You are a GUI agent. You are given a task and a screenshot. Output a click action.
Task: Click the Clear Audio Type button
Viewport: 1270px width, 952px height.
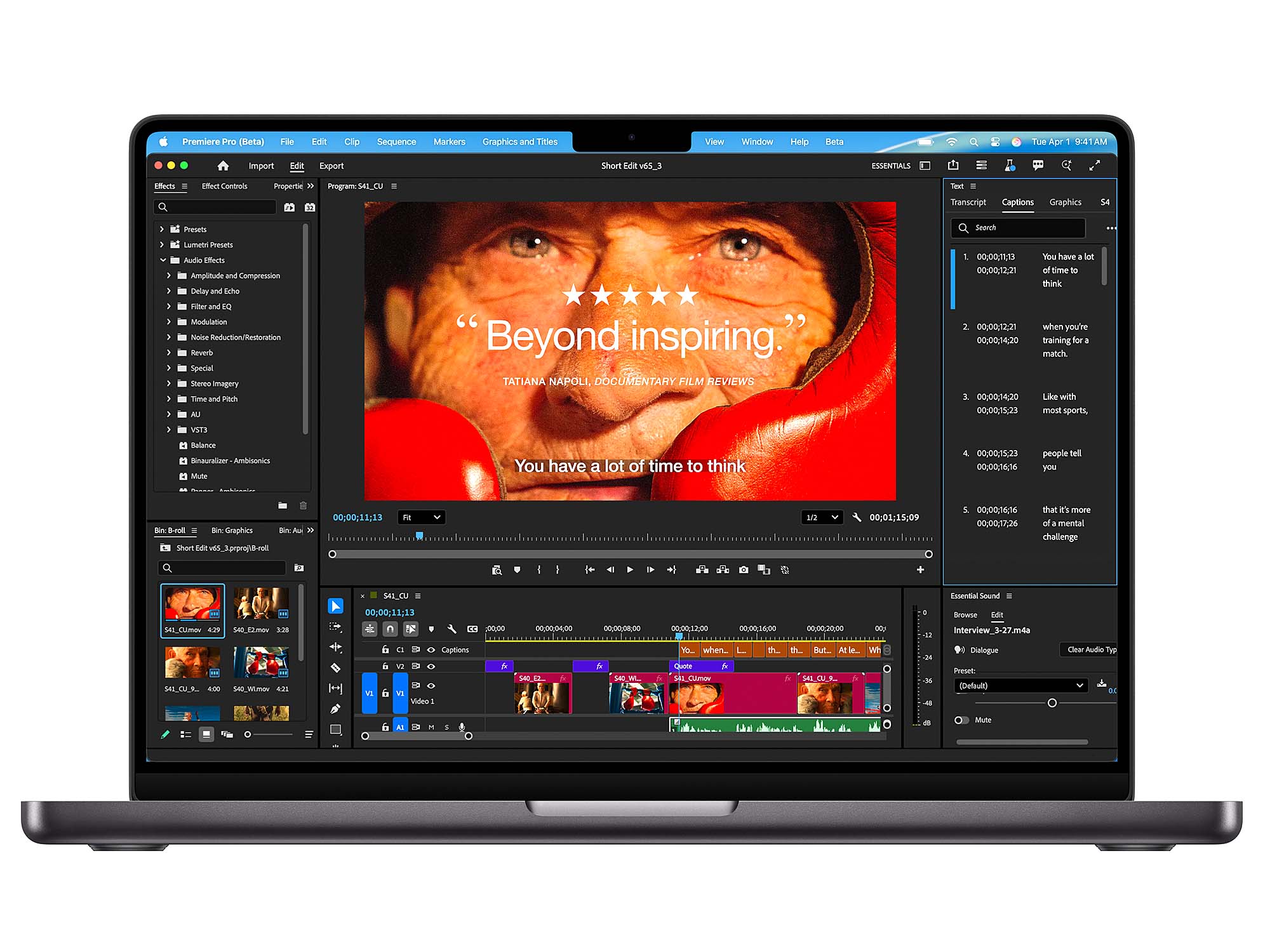point(1090,649)
